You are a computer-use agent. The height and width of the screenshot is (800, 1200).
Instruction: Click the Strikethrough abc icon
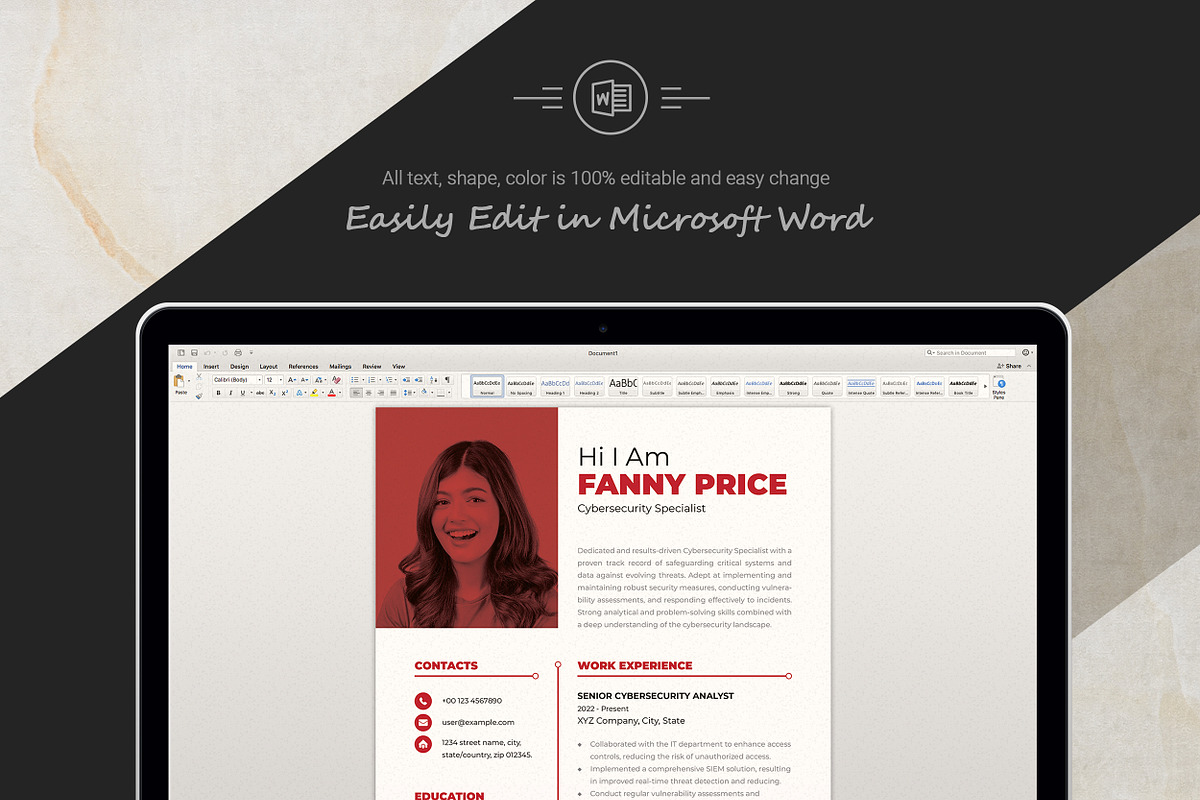point(260,393)
